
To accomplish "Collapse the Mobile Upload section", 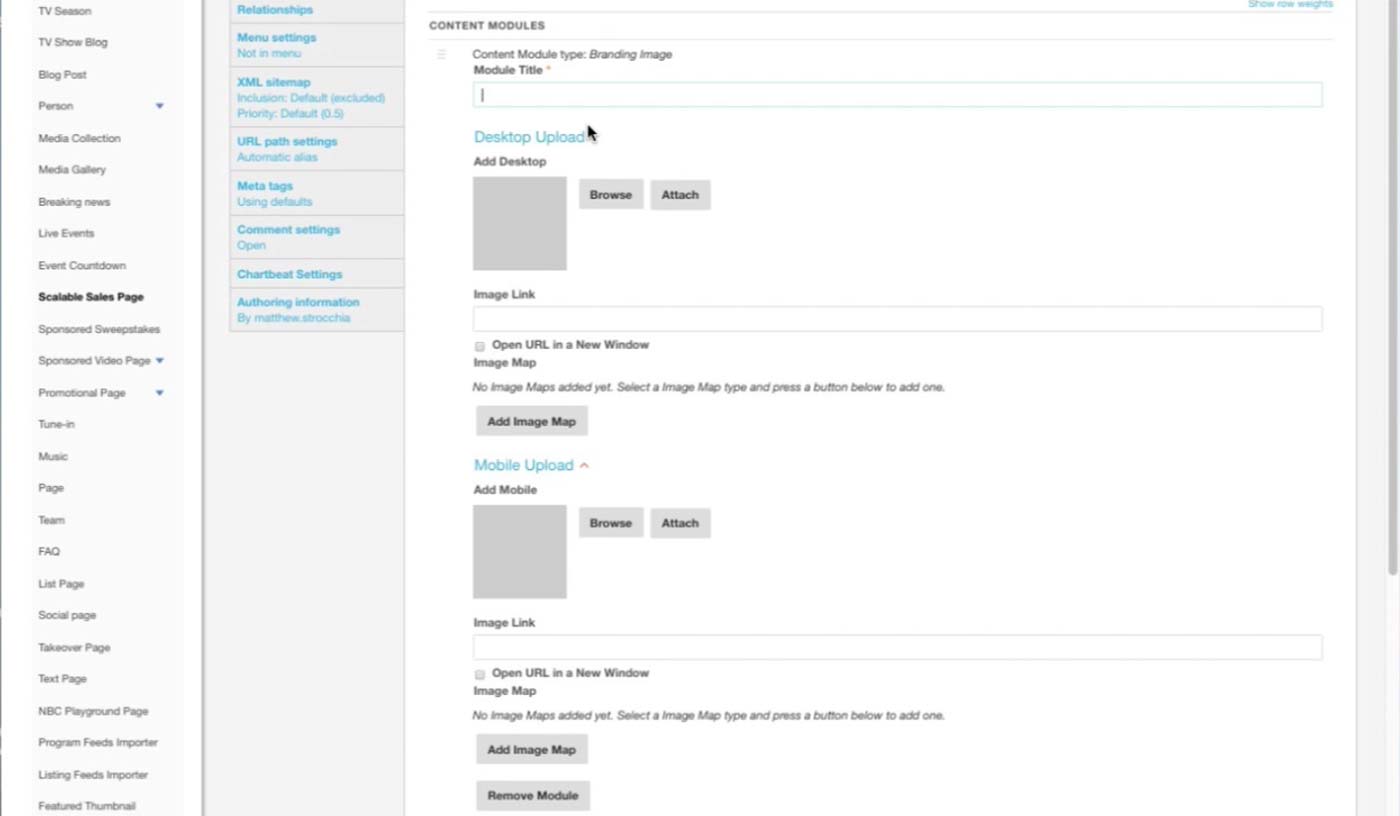I will coord(584,465).
